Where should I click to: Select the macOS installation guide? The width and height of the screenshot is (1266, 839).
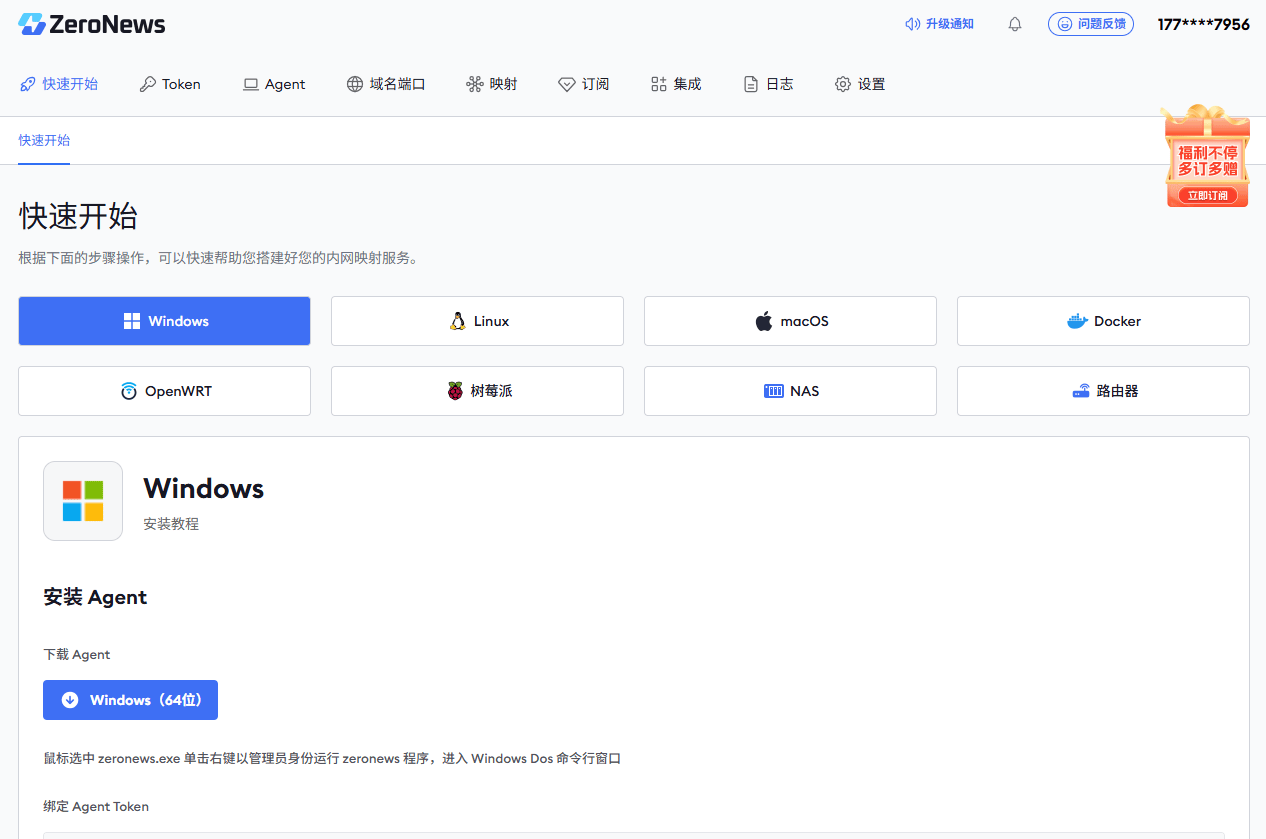click(790, 321)
